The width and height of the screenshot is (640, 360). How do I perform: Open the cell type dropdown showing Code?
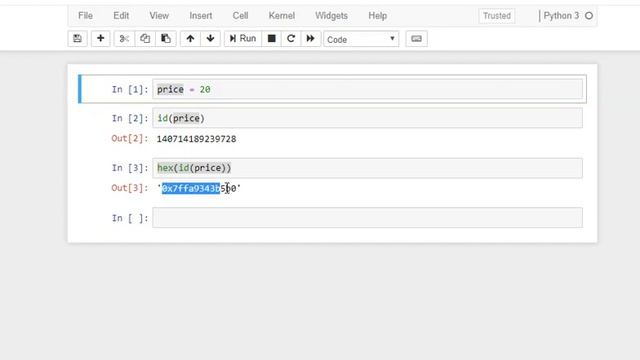(361, 39)
